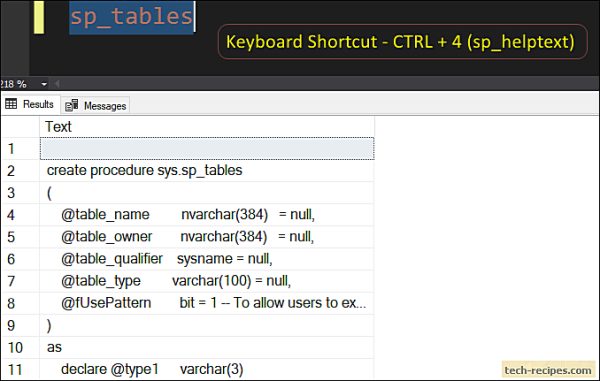
Task: Select the 'declare @type1' row
Action: 207,370
